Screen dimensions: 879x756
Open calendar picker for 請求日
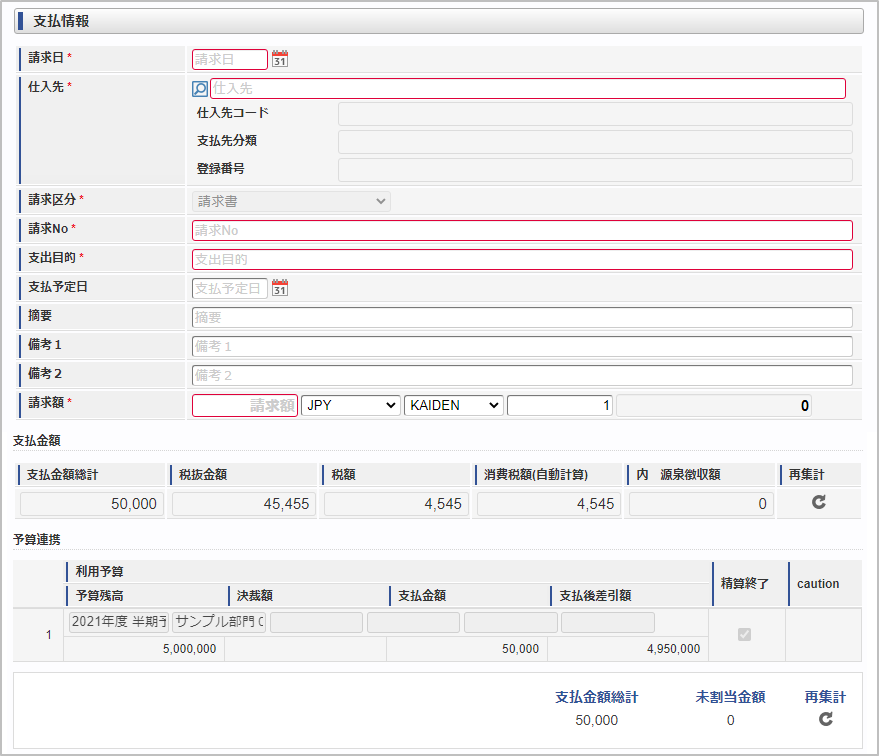(x=280, y=60)
